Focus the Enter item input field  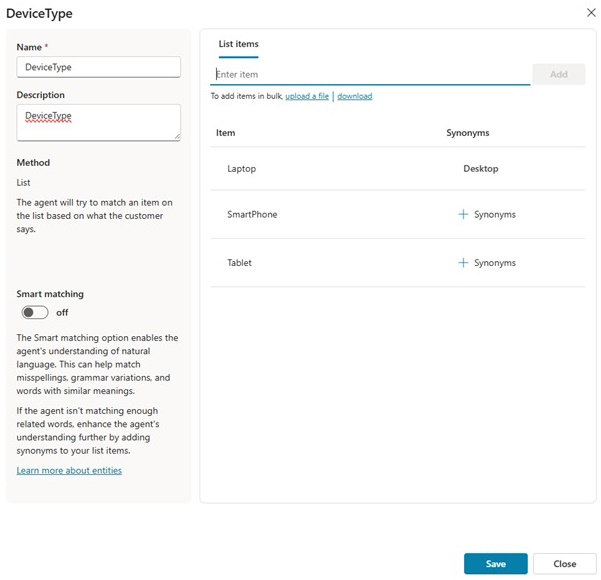click(x=370, y=74)
